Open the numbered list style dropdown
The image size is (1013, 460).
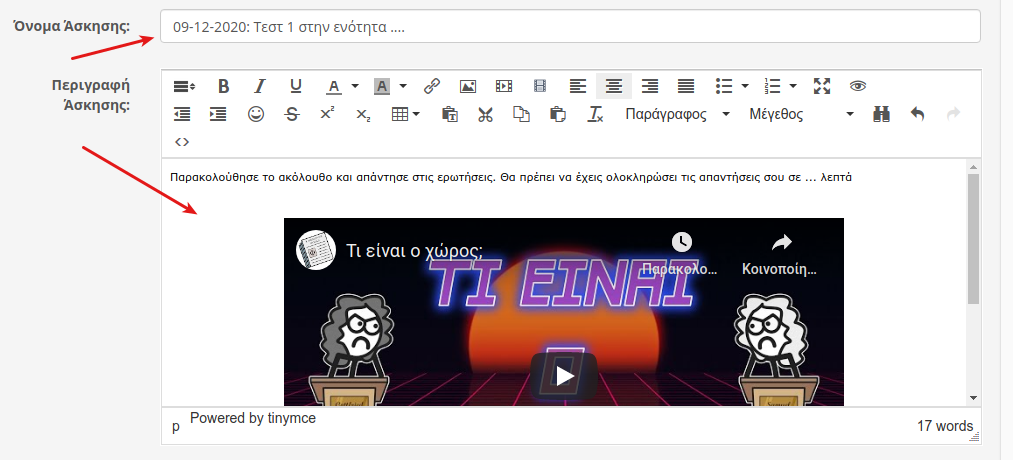point(793,86)
